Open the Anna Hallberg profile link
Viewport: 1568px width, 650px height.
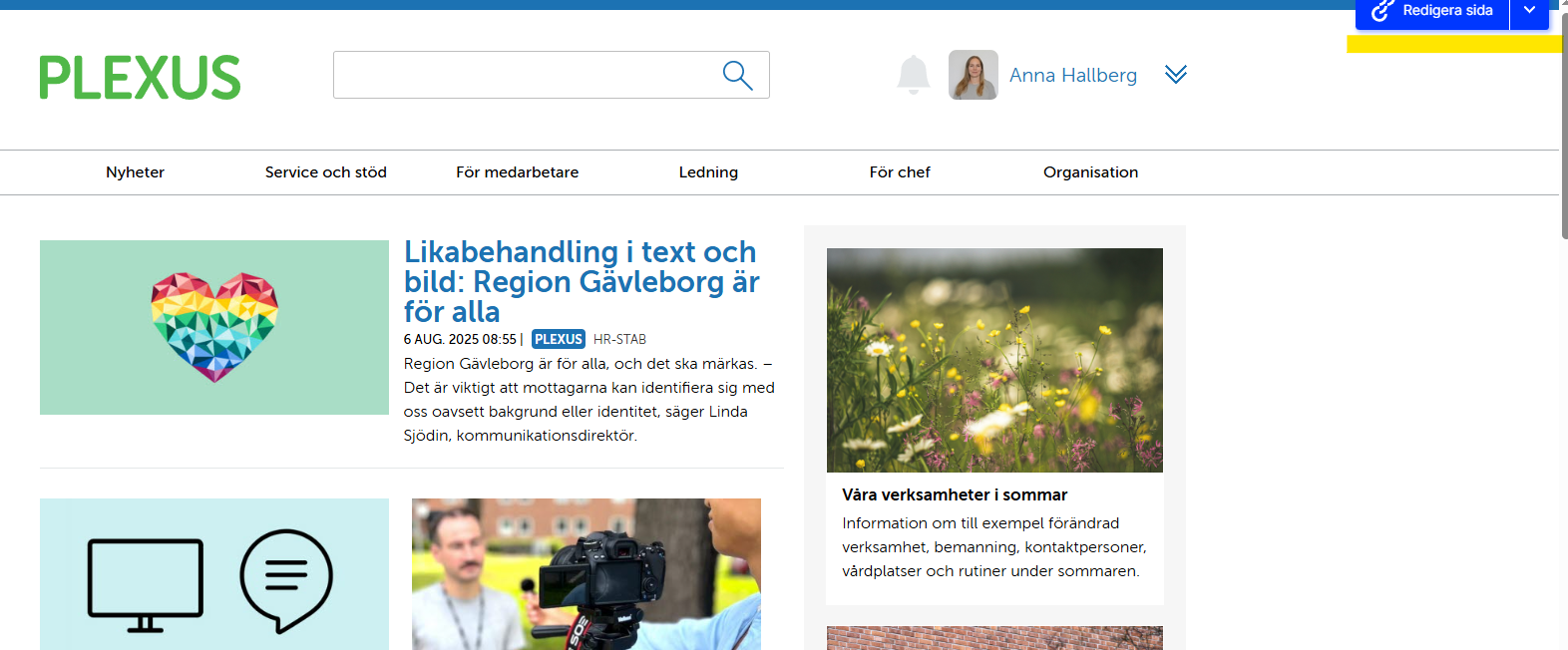[x=1073, y=75]
